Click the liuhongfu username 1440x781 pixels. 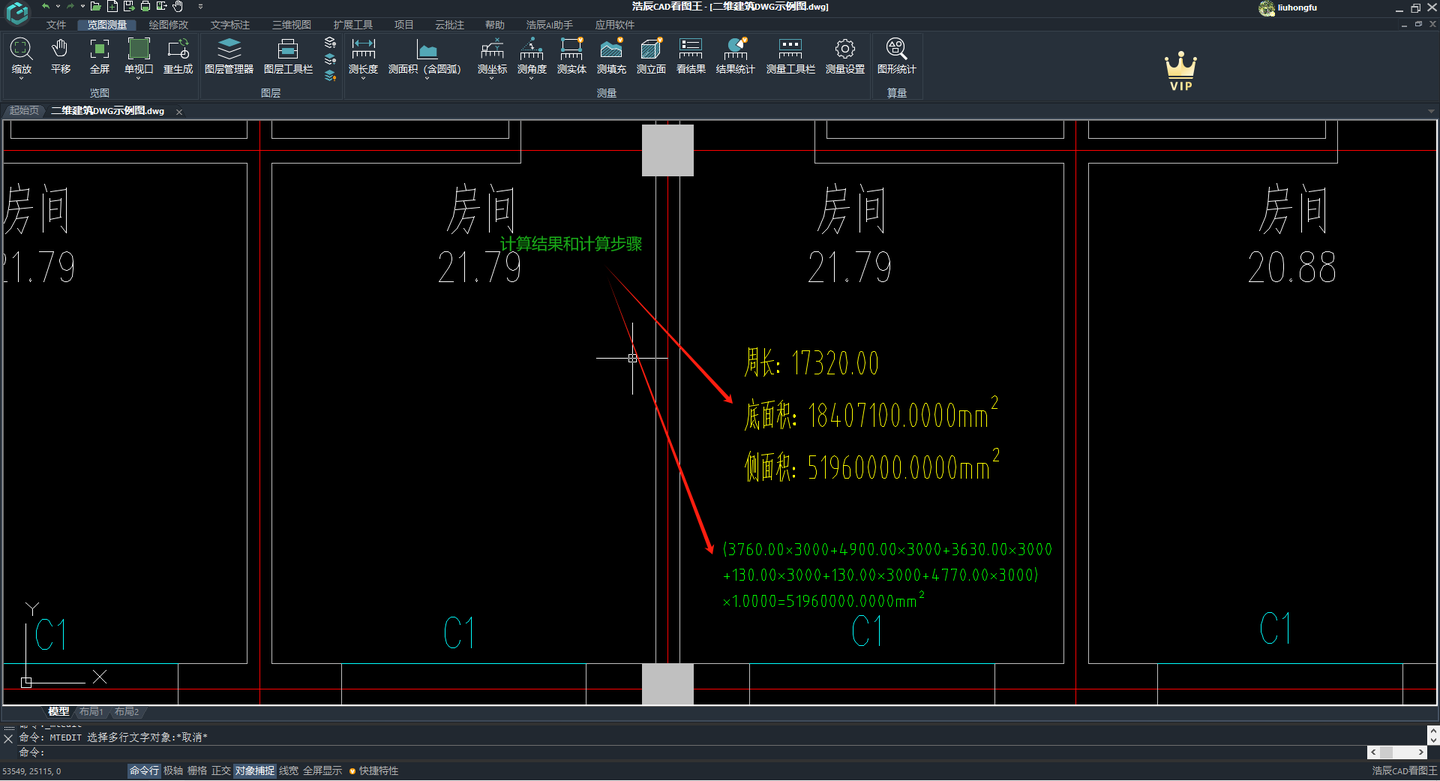pos(1297,8)
